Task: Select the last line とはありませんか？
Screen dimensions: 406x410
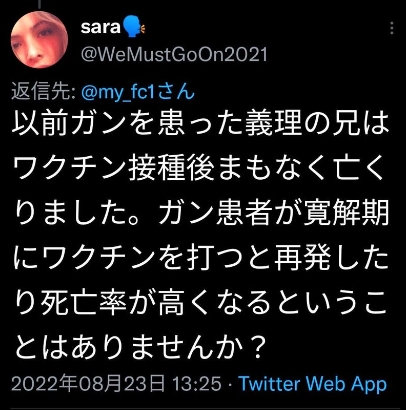Action: pyautogui.click(x=141, y=346)
